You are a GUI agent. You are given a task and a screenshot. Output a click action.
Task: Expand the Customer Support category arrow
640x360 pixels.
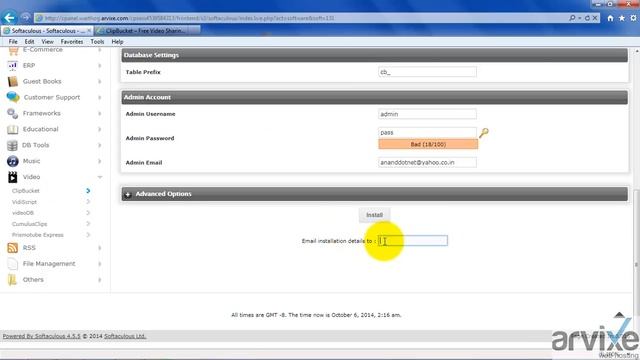(100, 97)
